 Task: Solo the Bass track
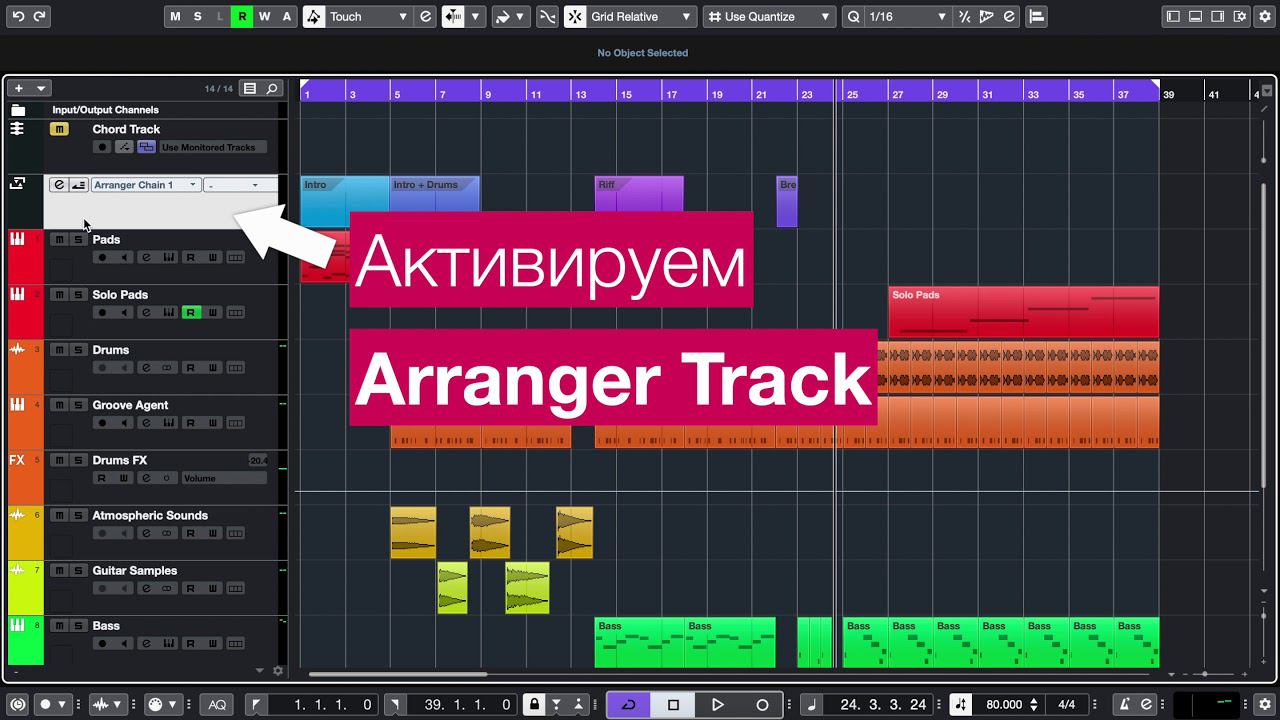78,626
